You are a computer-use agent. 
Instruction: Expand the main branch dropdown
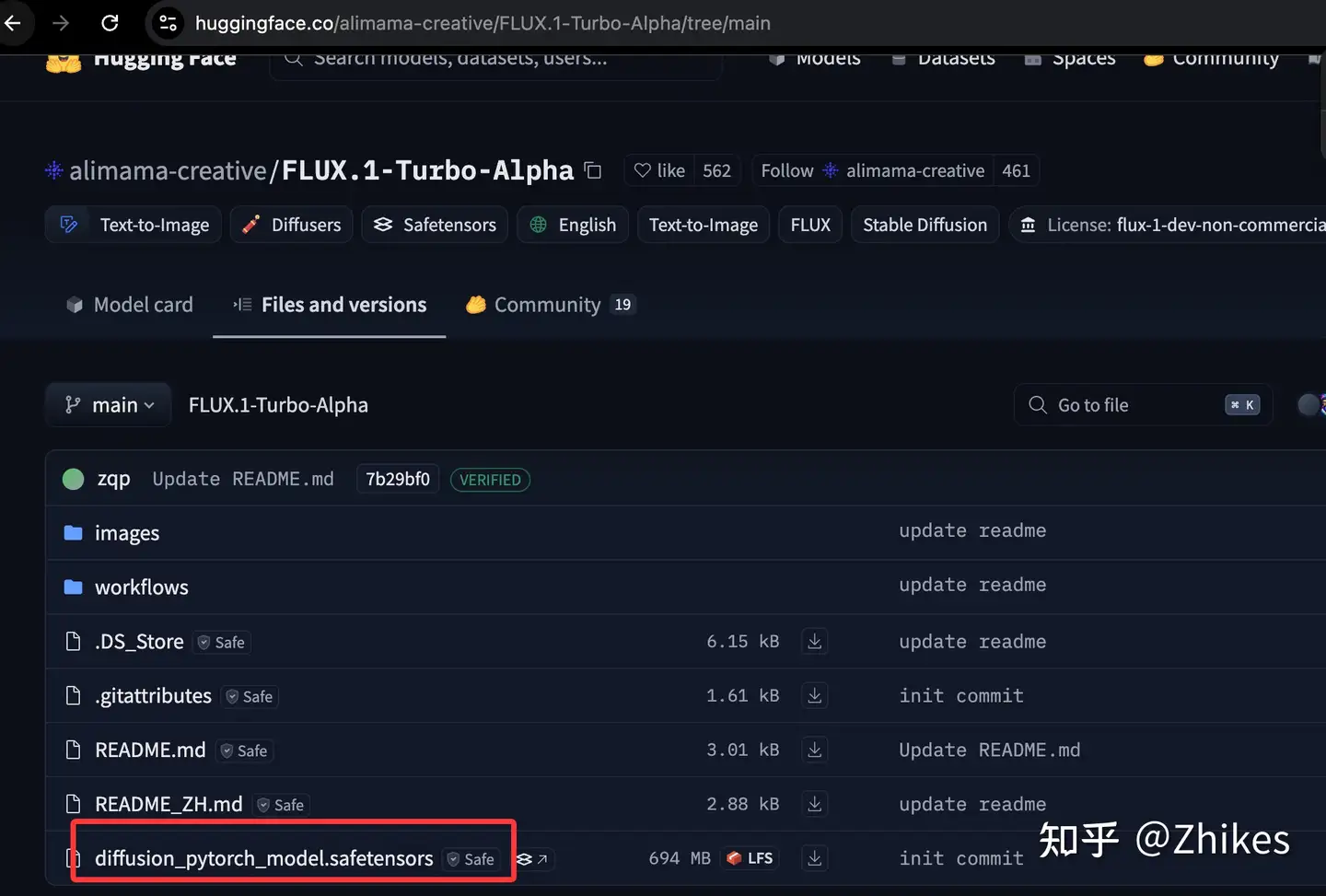tap(109, 405)
